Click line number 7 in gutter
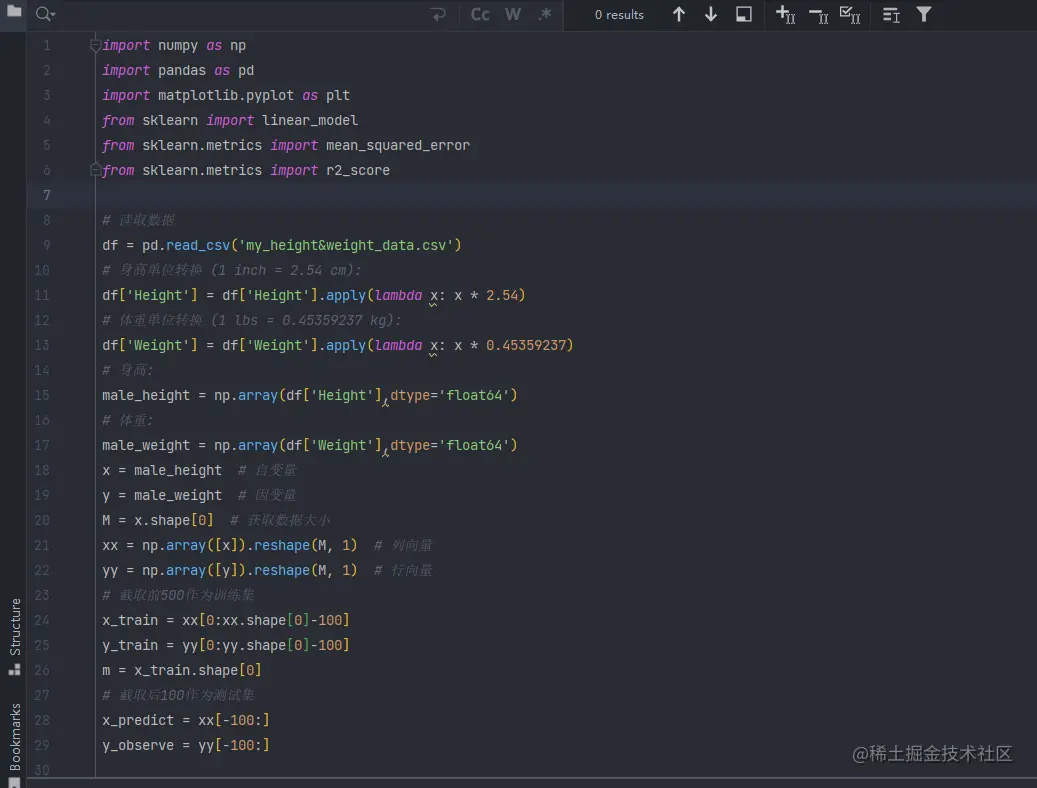This screenshot has width=1037, height=788. coord(46,195)
